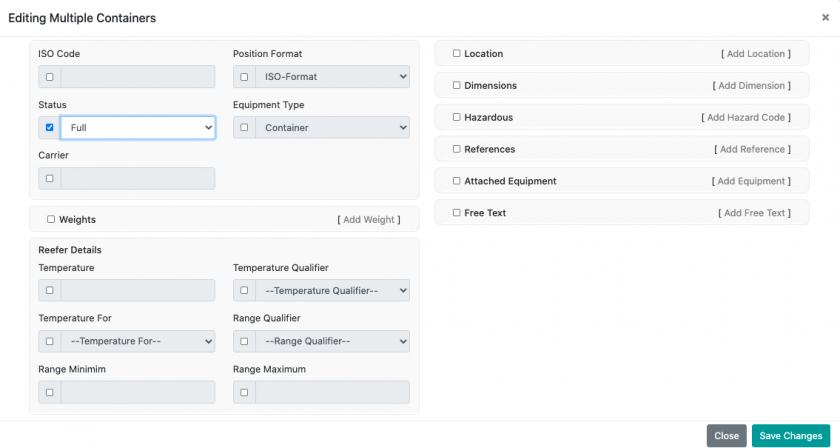Click the gray Close button
The height and width of the screenshot is (448, 840).
click(x=726, y=436)
